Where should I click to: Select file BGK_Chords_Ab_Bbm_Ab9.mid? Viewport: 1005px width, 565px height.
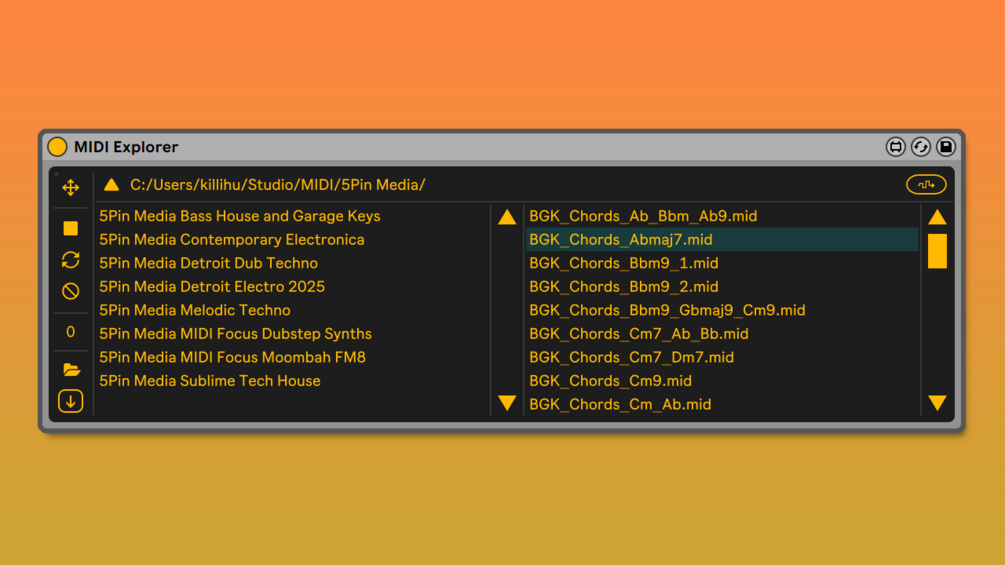[x=643, y=216]
